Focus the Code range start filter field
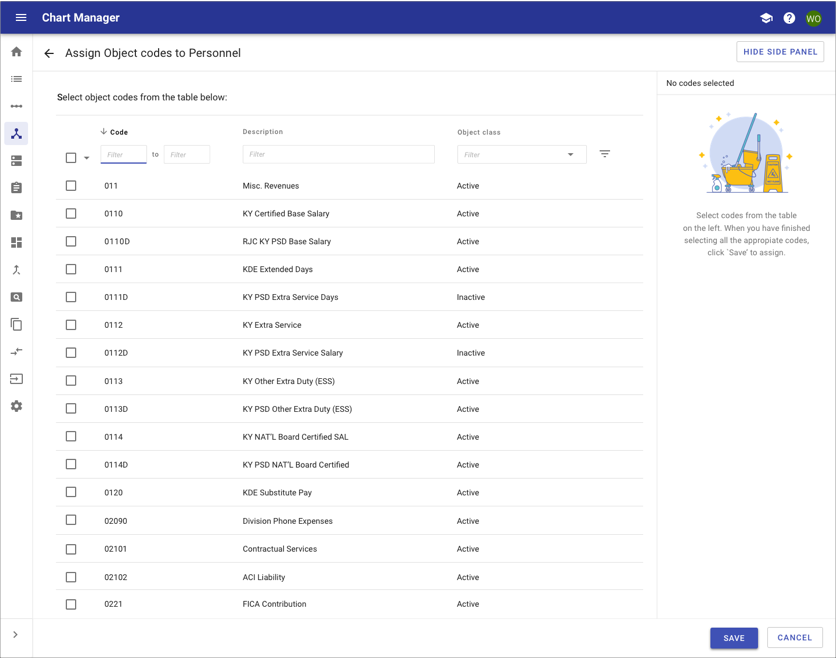 point(123,155)
